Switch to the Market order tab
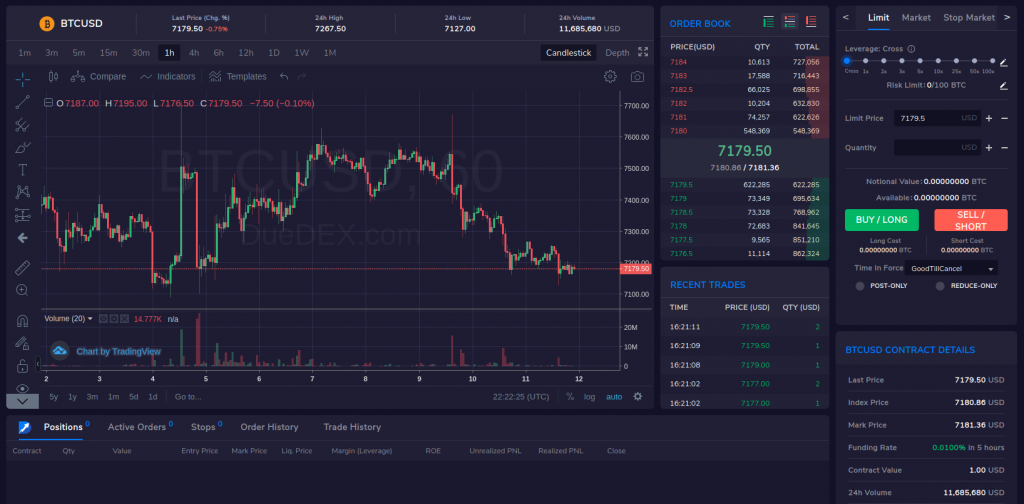Screen dimensions: 1024x504 coord(916,18)
